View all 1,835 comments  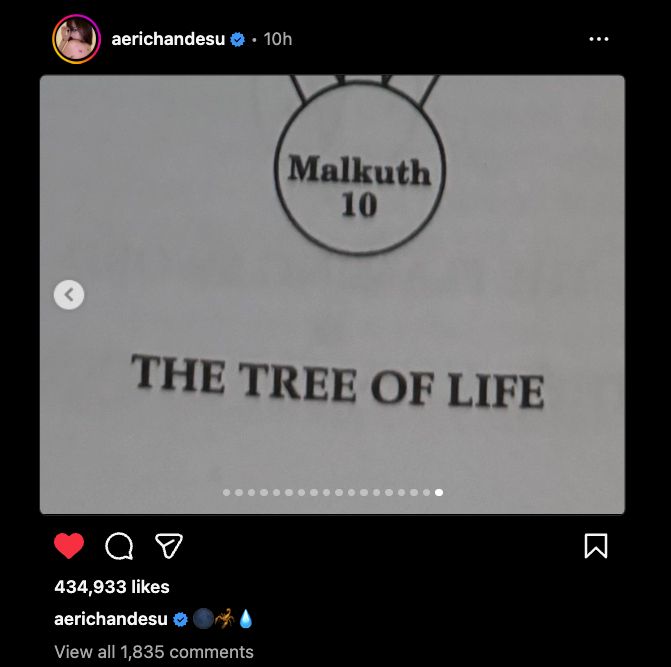154,652
